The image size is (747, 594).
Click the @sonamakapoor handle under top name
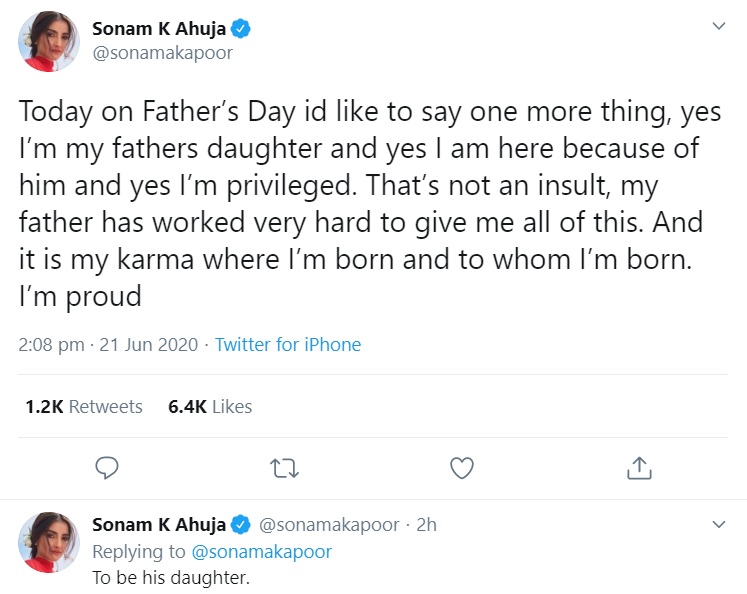pos(162,53)
